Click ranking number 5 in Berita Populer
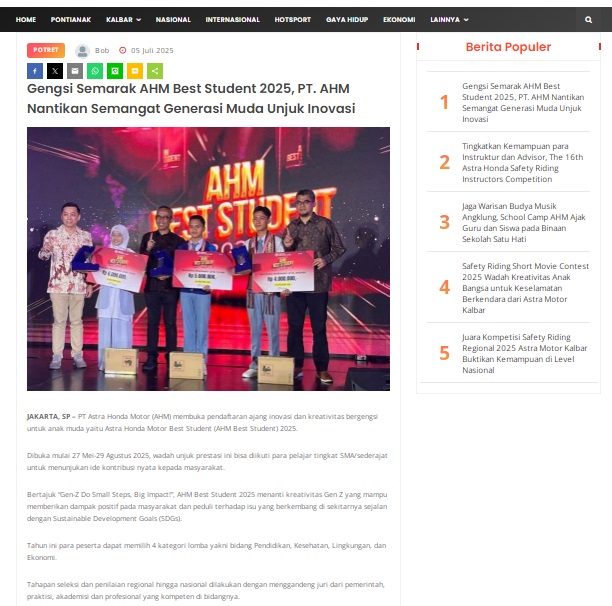This screenshot has height=606, width=612. [x=444, y=354]
